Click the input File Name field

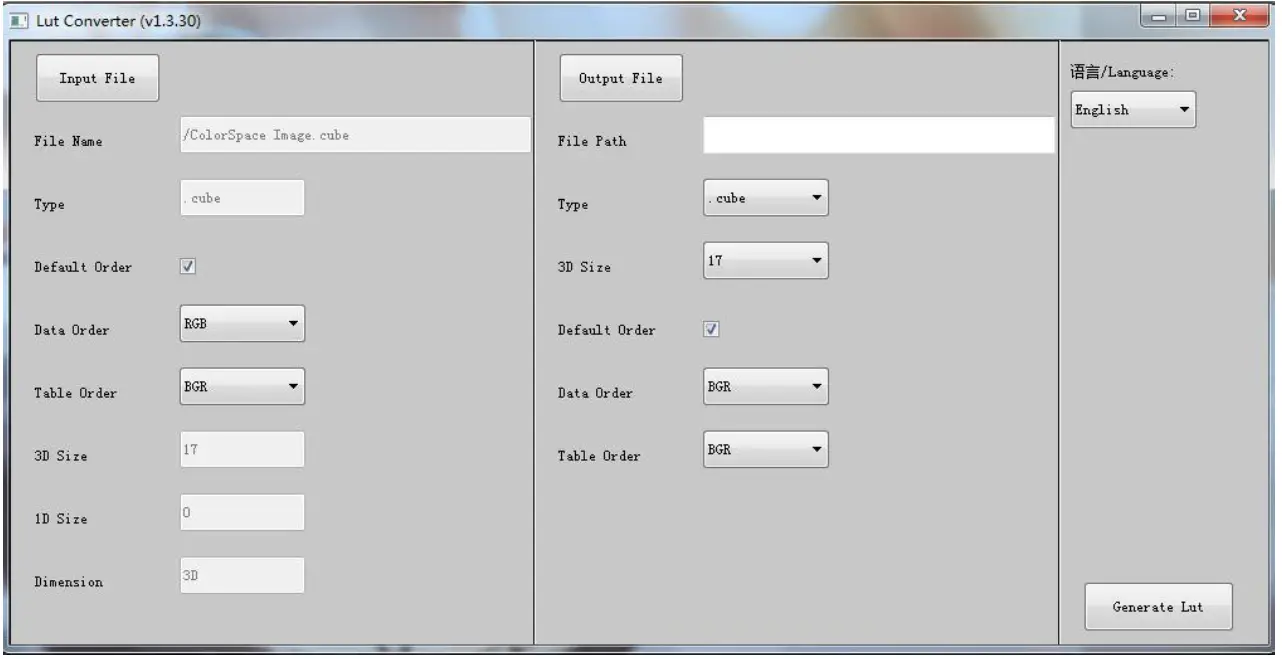354,135
